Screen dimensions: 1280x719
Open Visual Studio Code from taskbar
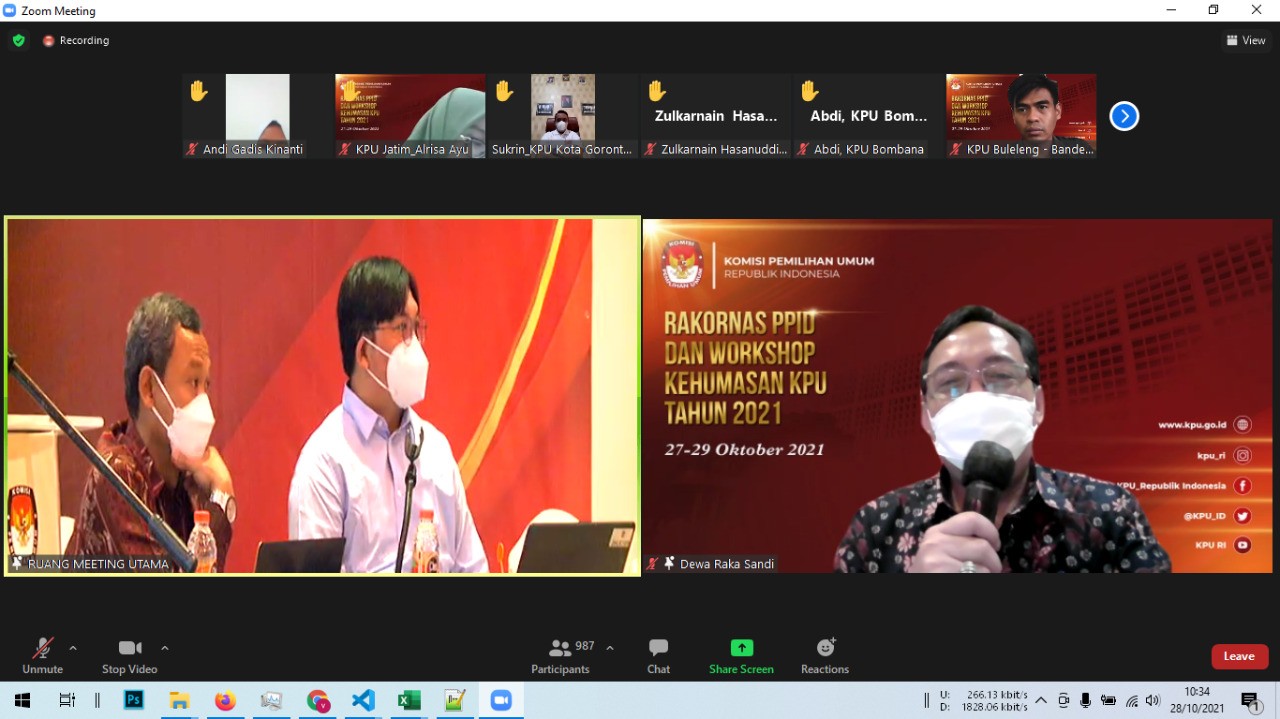point(363,700)
